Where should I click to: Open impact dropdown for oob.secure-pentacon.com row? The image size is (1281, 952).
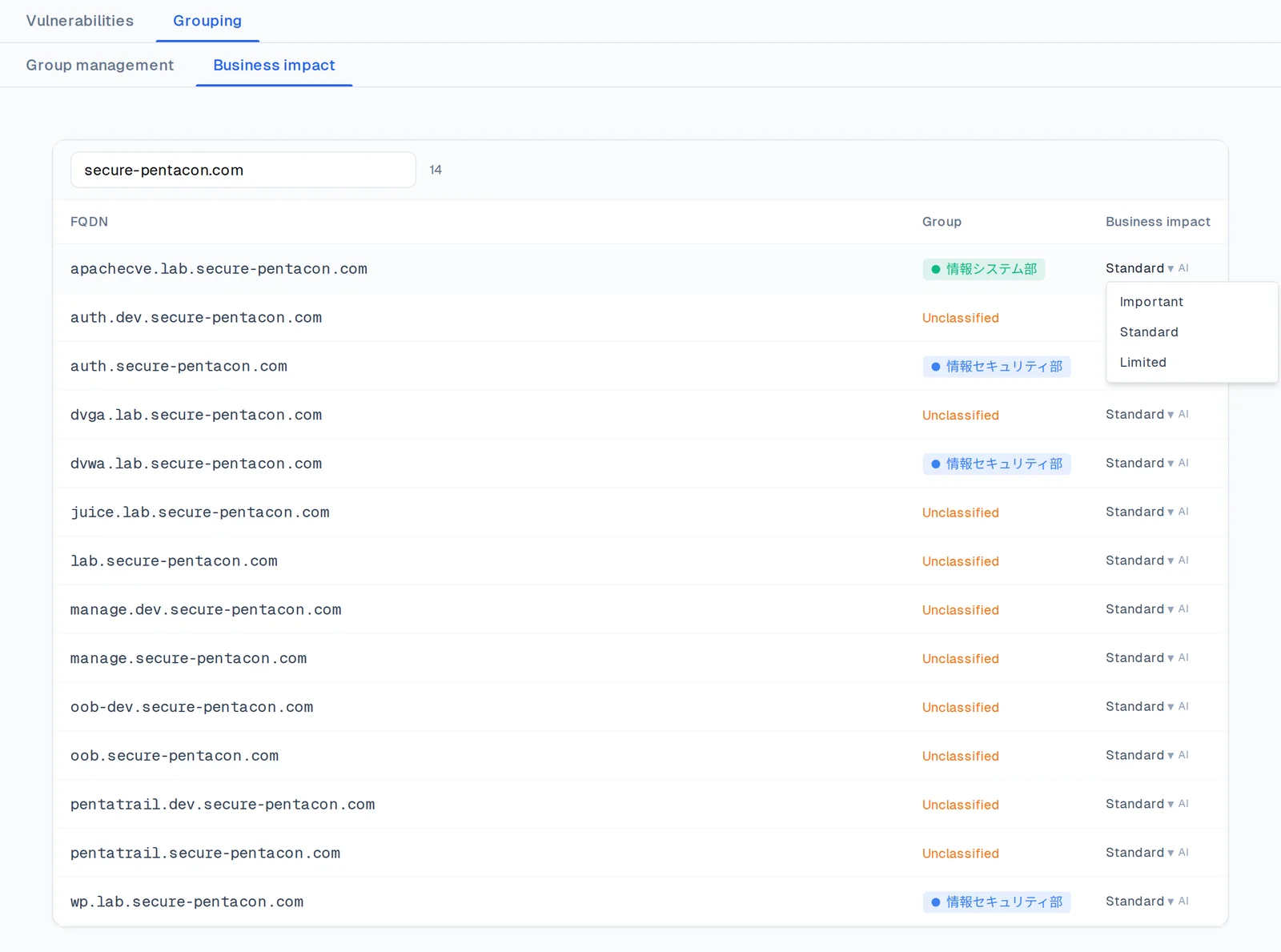click(1140, 756)
